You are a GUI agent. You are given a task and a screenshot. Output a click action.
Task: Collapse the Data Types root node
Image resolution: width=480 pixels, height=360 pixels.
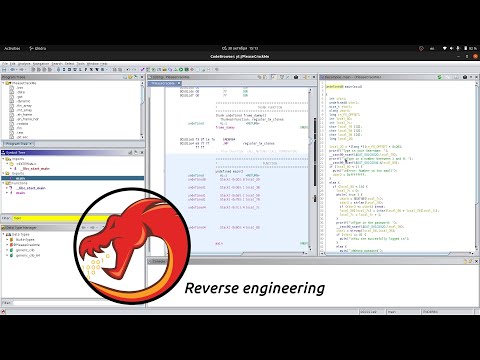click(x=3, y=234)
